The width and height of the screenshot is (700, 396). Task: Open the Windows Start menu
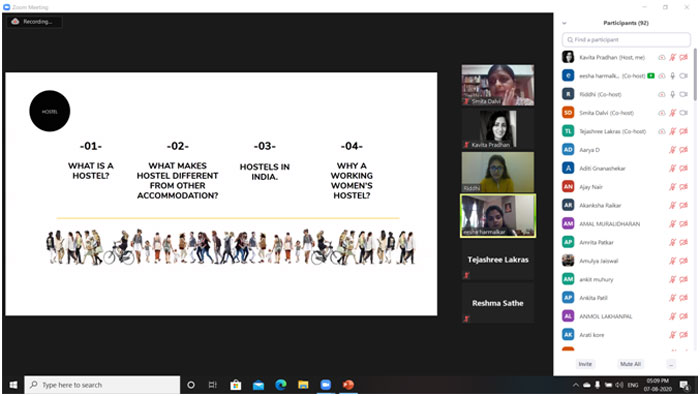click(x=13, y=384)
